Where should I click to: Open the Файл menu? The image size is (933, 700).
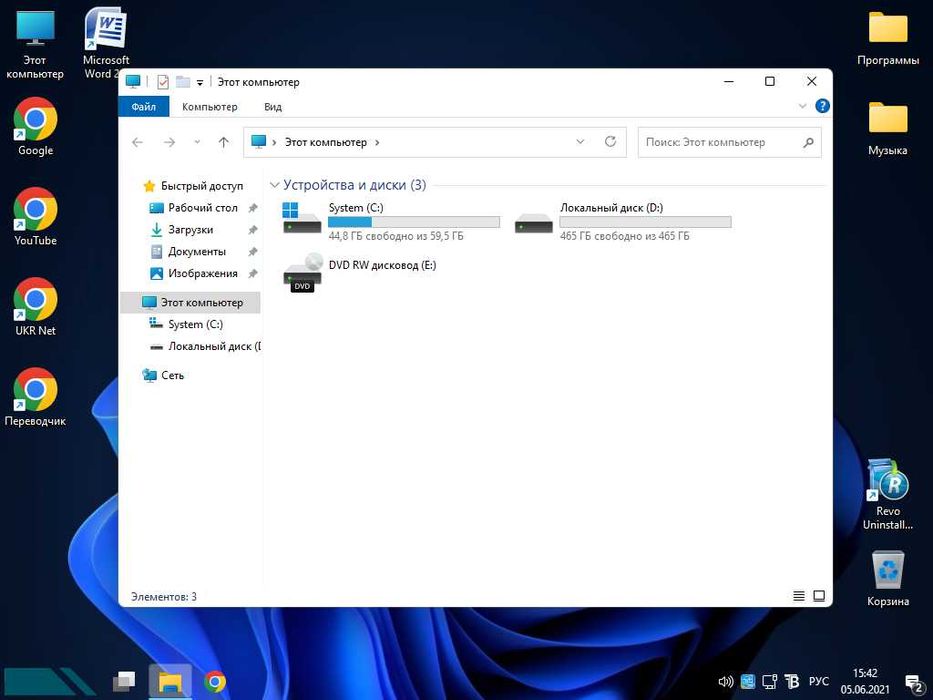pyautogui.click(x=143, y=107)
